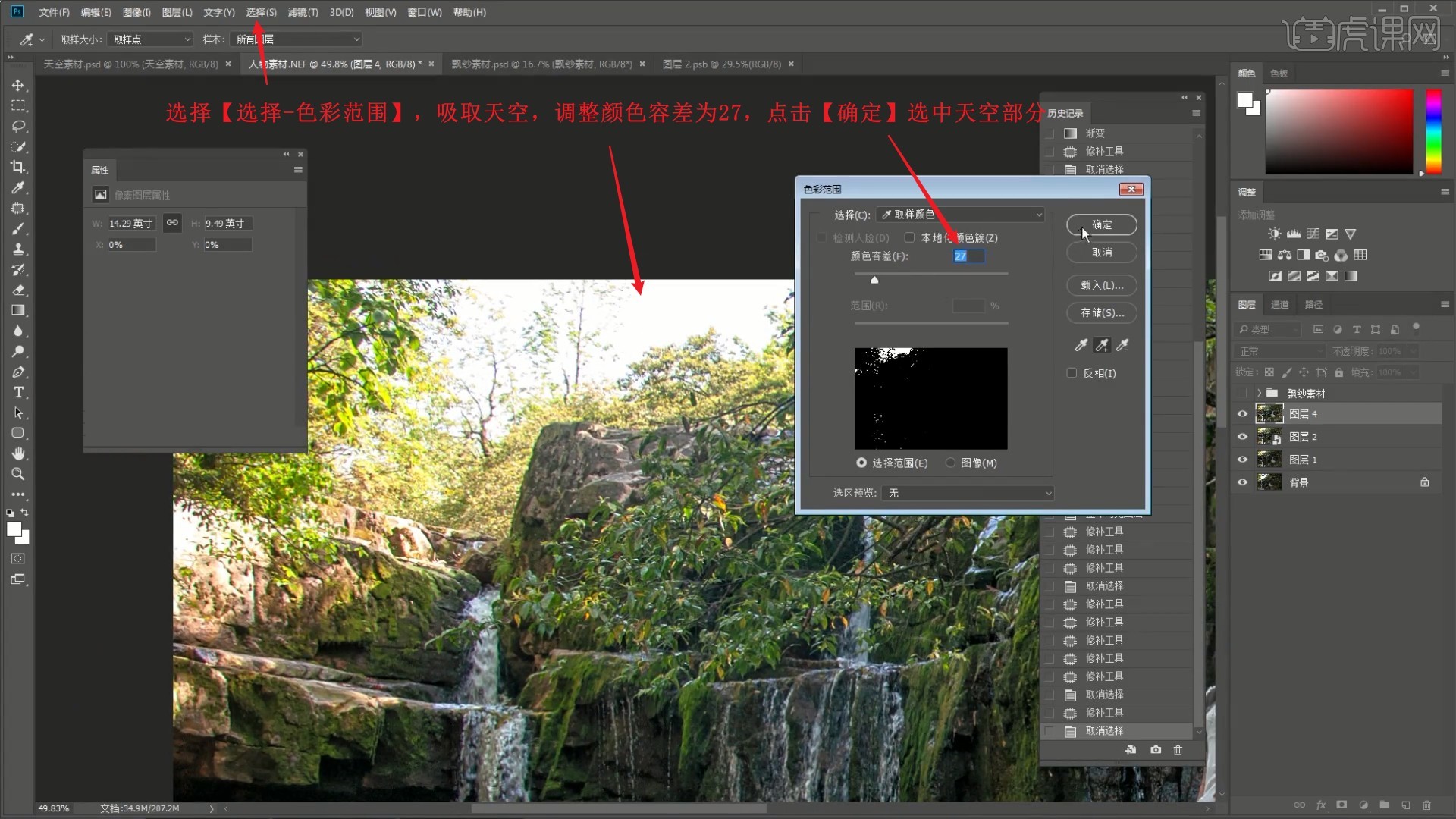This screenshot has width=1456, height=819.
Task: Enable the 反相 invert checkbox
Action: pyautogui.click(x=1072, y=373)
